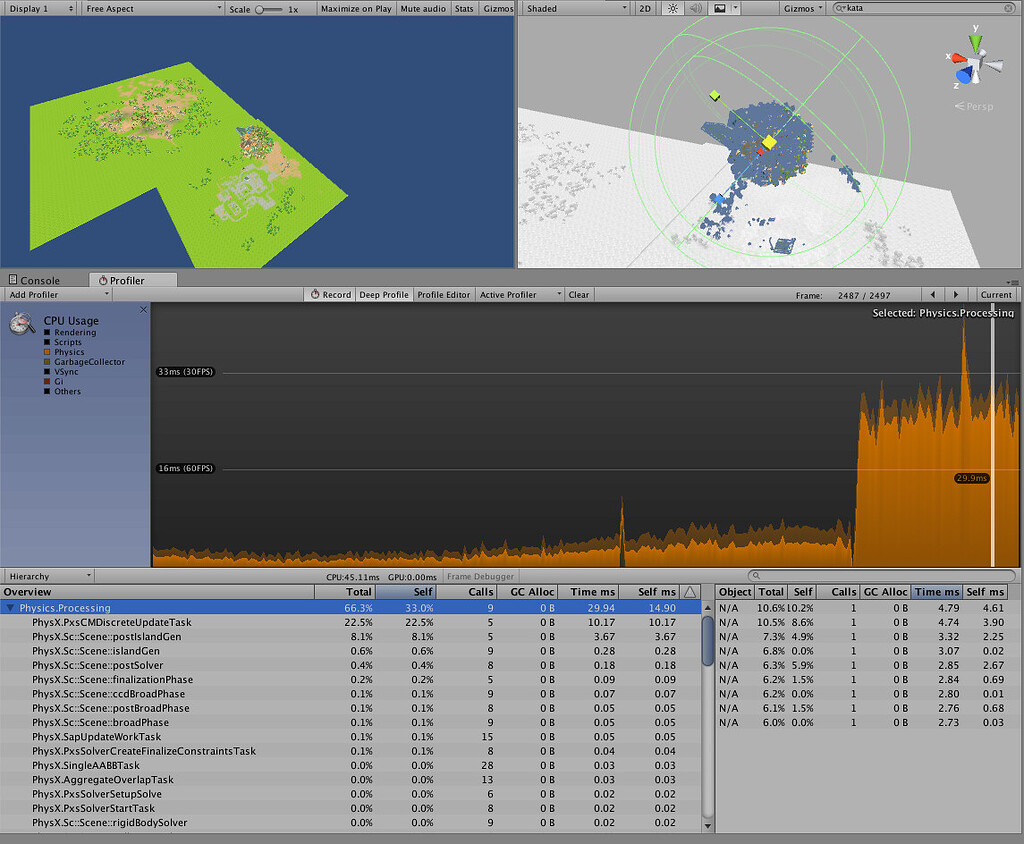Click the Deep Profile button
The image size is (1024, 844).
(383, 294)
